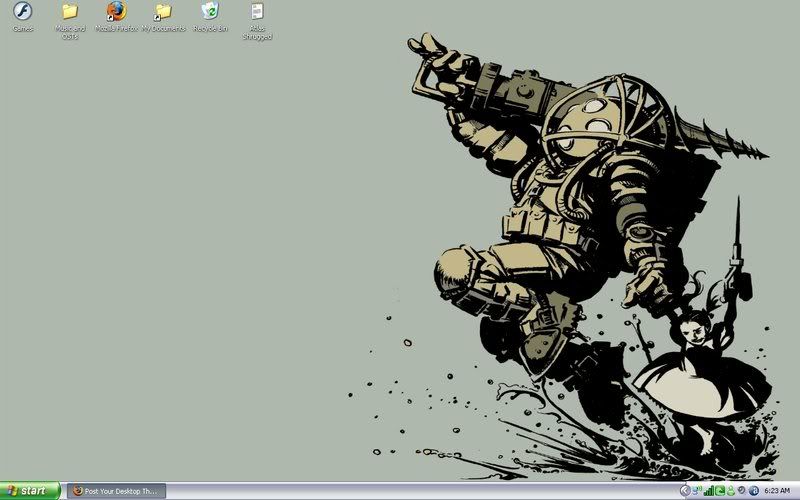Click the green signal bars tray icon

point(708,491)
